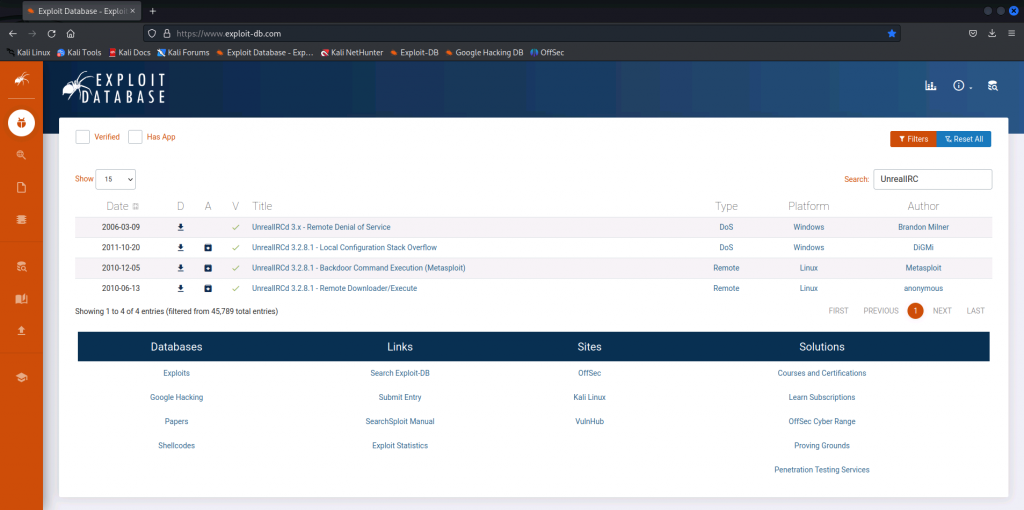
Task: Open the Papers document icon in the sidebar
Action: [22, 188]
